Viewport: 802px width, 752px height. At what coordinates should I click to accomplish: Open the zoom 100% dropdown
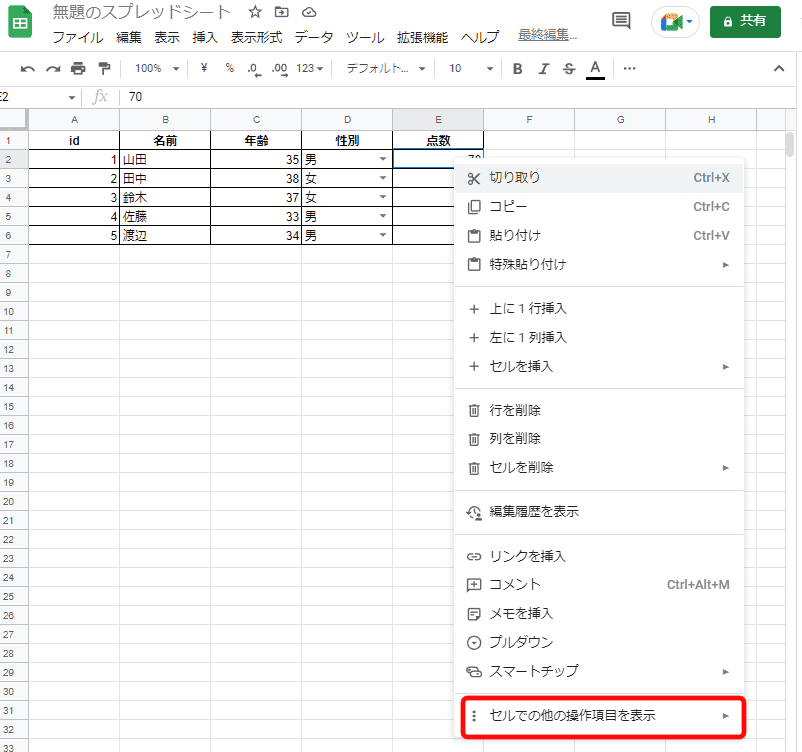click(x=157, y=69)
